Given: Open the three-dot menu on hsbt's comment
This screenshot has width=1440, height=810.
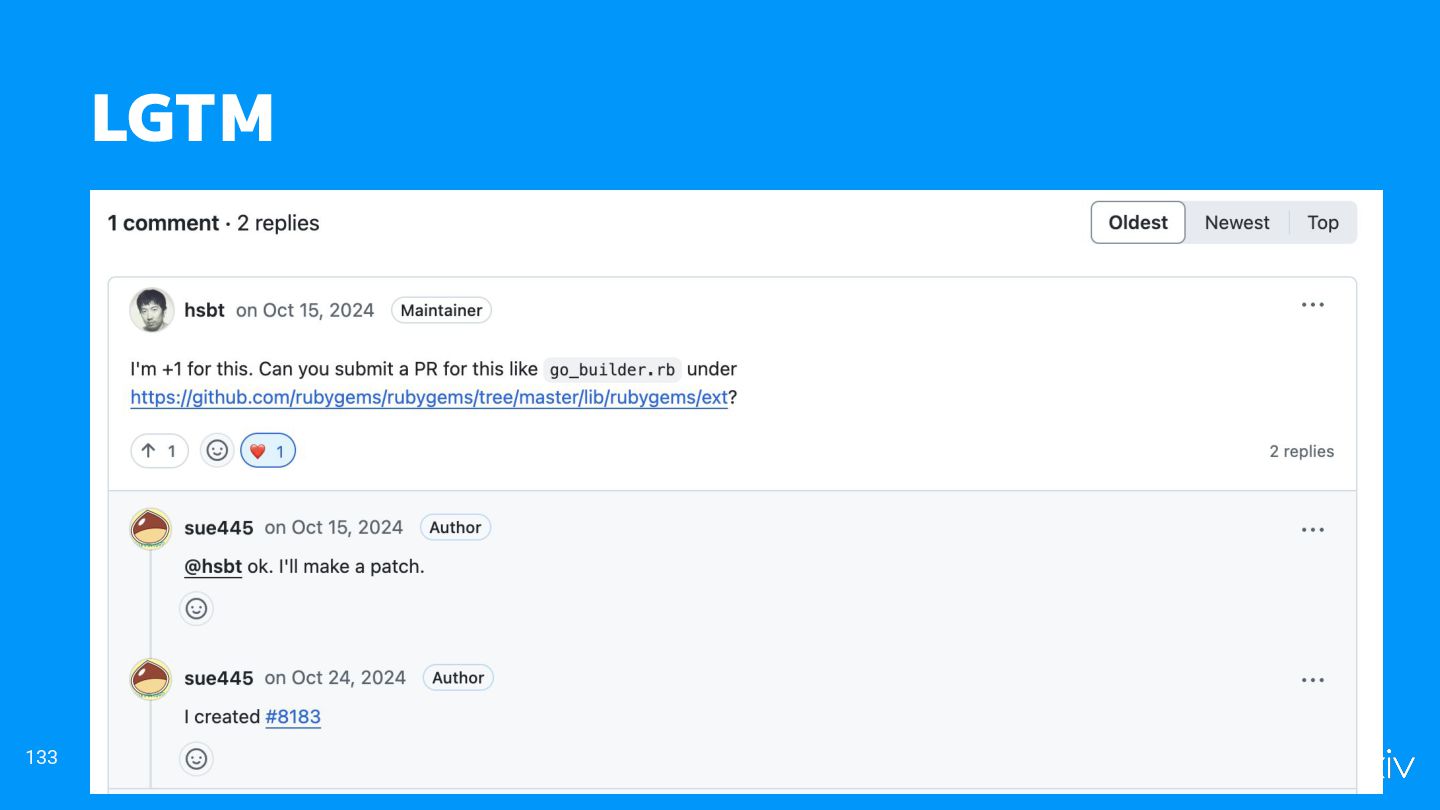Looking at the screenshot, I should pyautogui.click(x=1313, y=305).
